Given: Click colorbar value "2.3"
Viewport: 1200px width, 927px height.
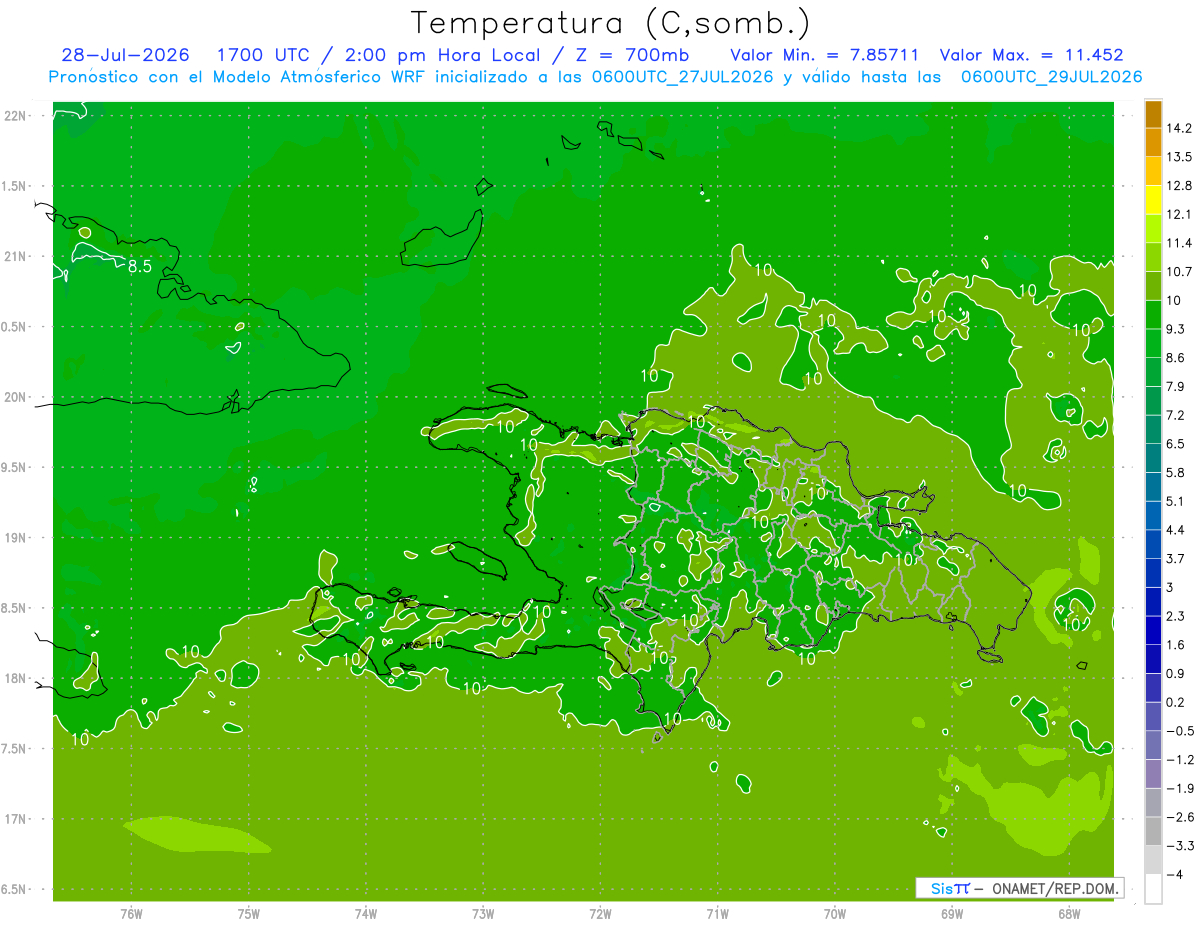Looking at the screenshot, I should point(1175,616).
